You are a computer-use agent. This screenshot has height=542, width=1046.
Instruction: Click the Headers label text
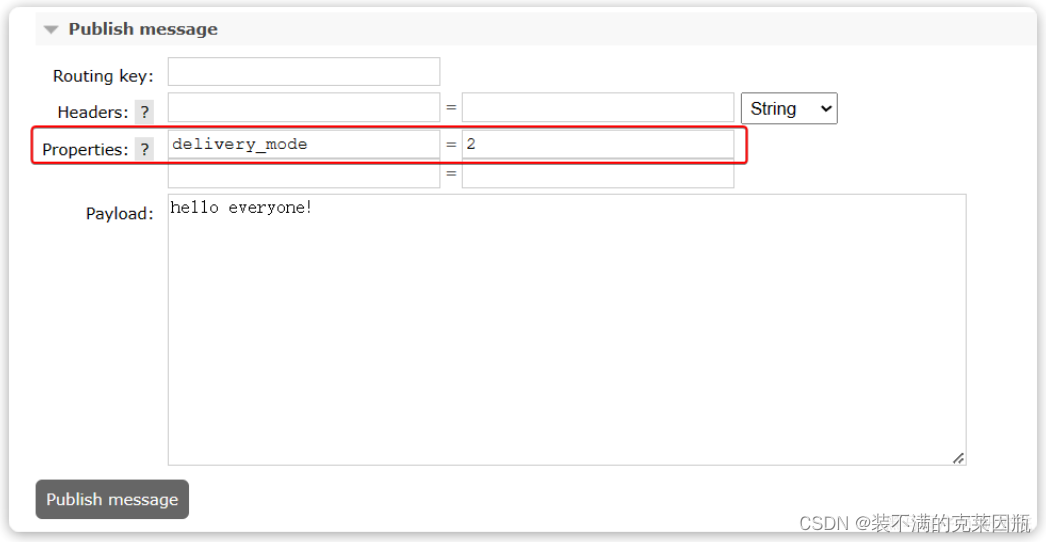click(92, 112)
